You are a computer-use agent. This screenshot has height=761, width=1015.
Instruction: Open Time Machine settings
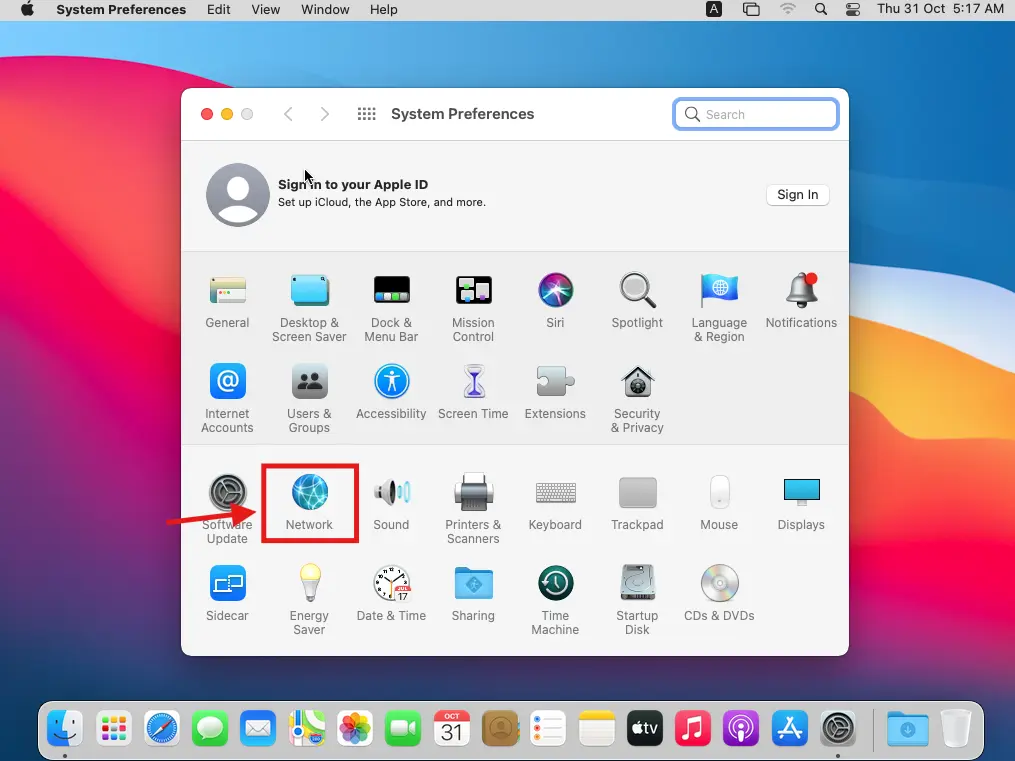pos(555,601)
